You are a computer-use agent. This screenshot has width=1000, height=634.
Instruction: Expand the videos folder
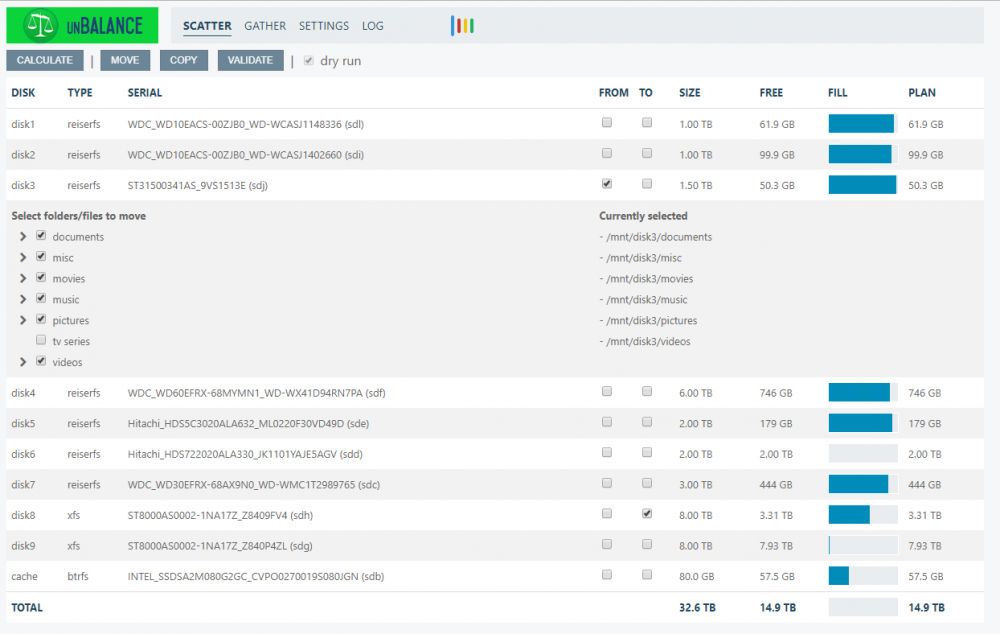[23, 362]
